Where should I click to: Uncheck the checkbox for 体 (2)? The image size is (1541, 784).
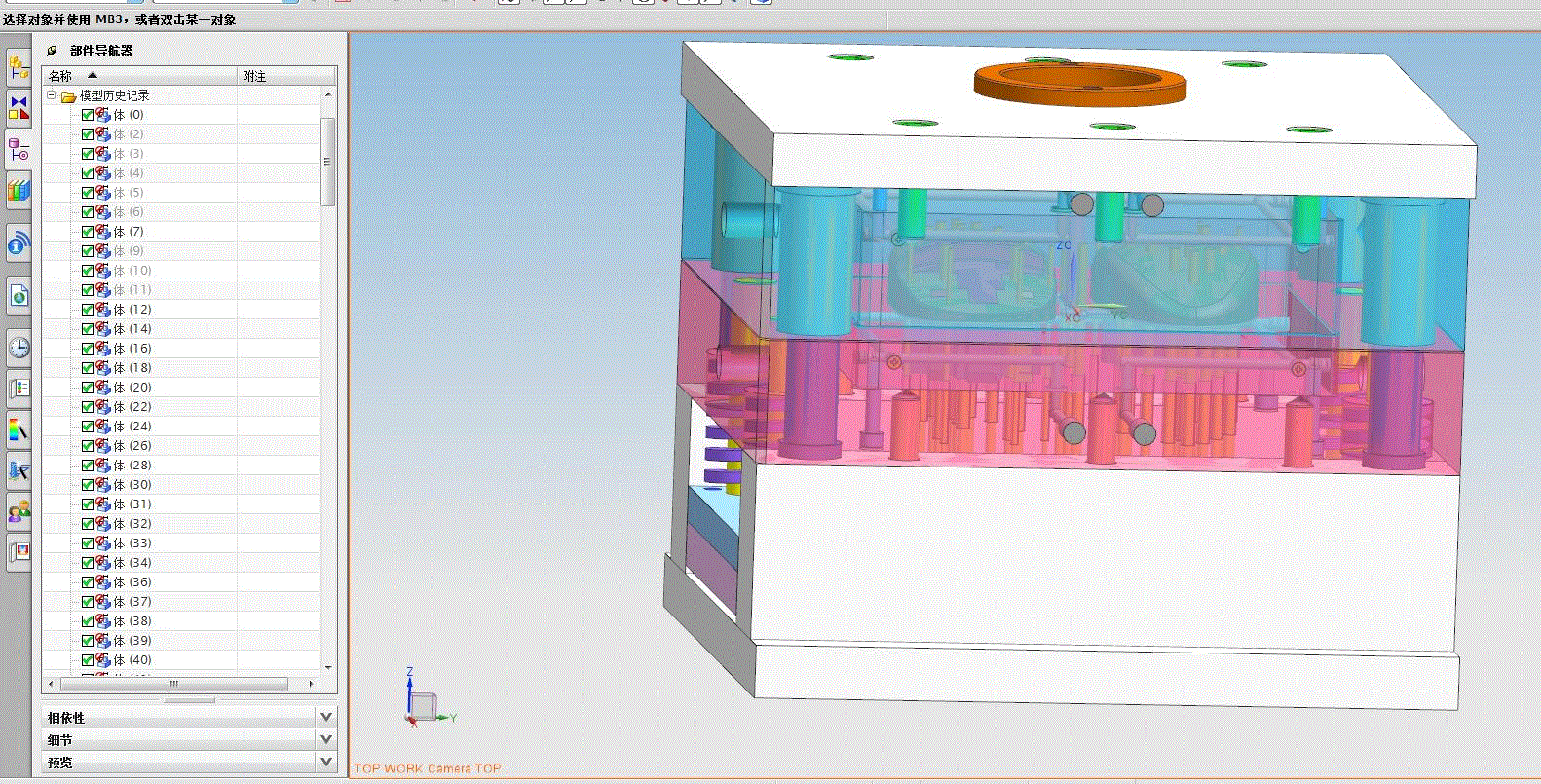(x=88, y=134)
